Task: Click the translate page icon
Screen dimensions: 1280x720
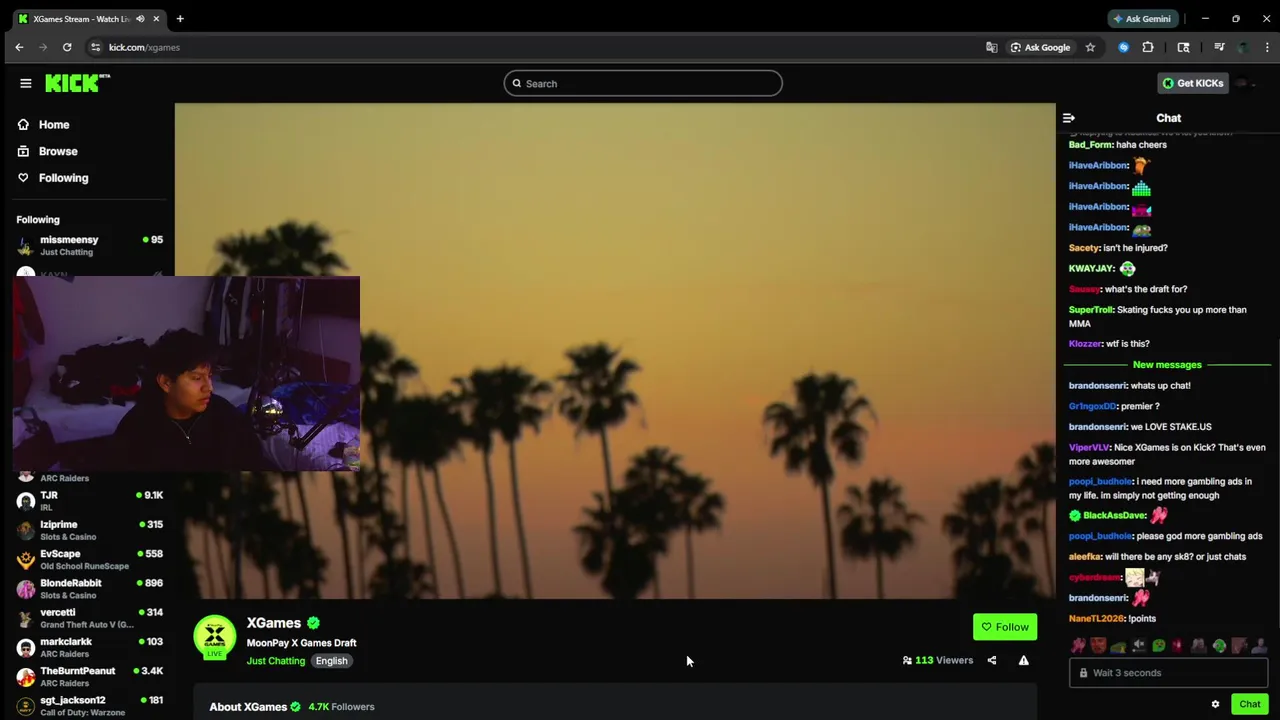Action: pos(991,47)
